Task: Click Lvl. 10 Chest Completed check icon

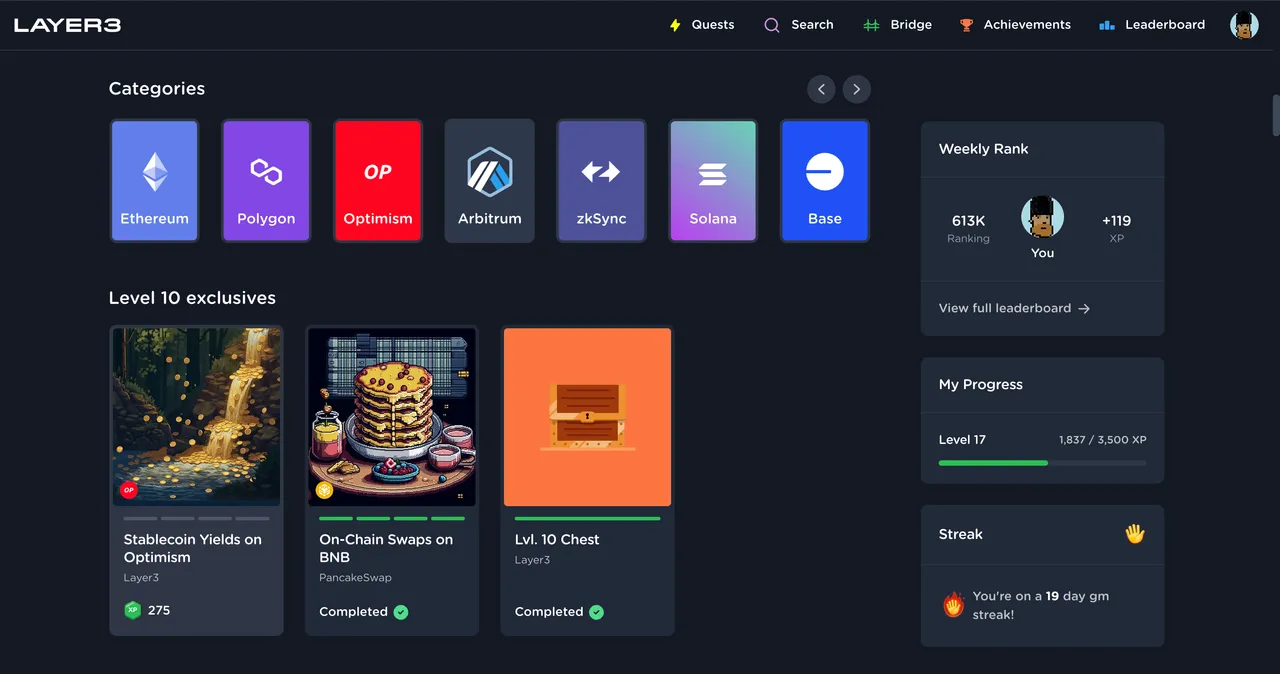Action: (x=596, y=612)
